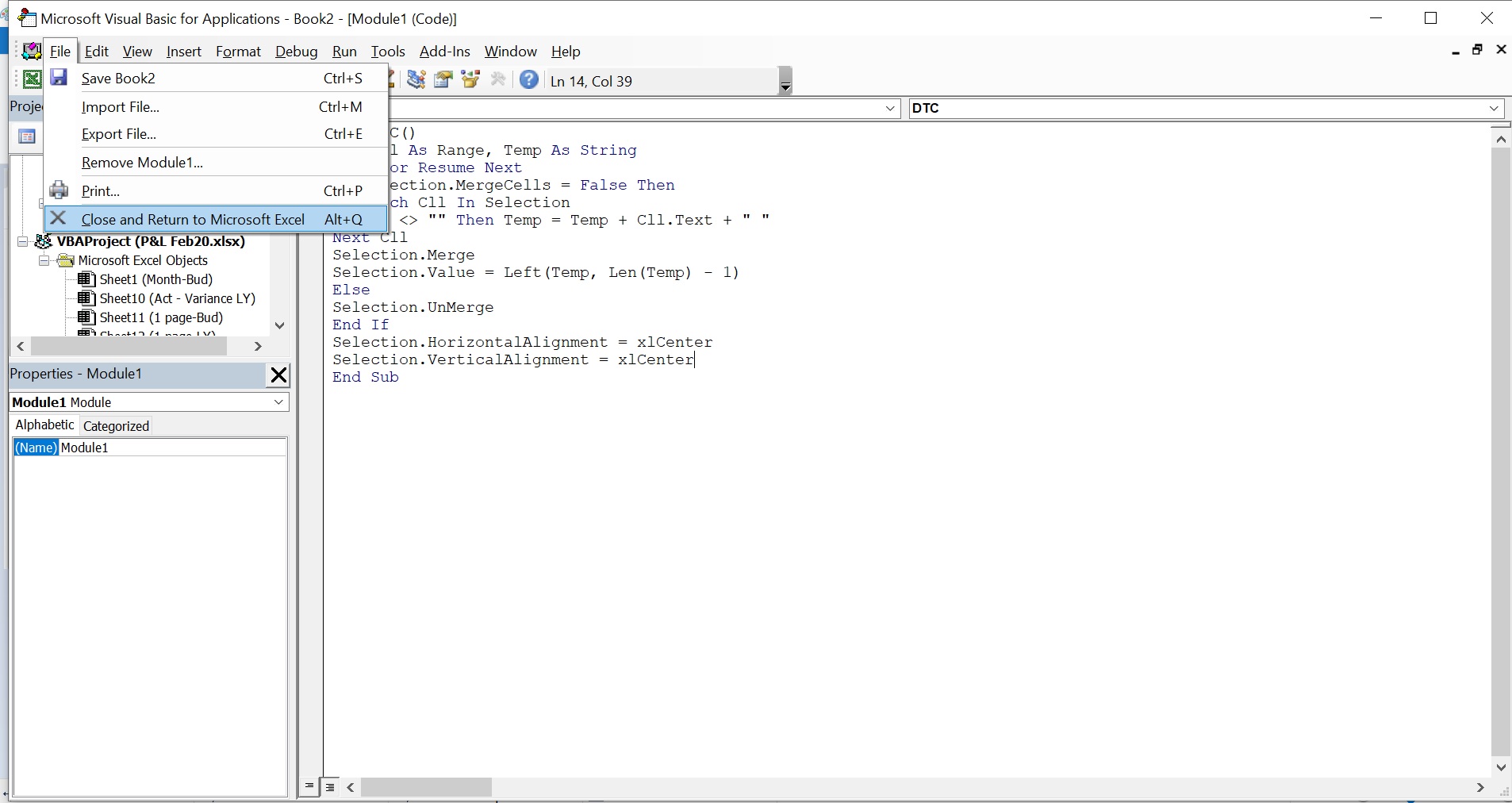Open the Format menu
Viewport: 1512px width, 803px height.
238,51
